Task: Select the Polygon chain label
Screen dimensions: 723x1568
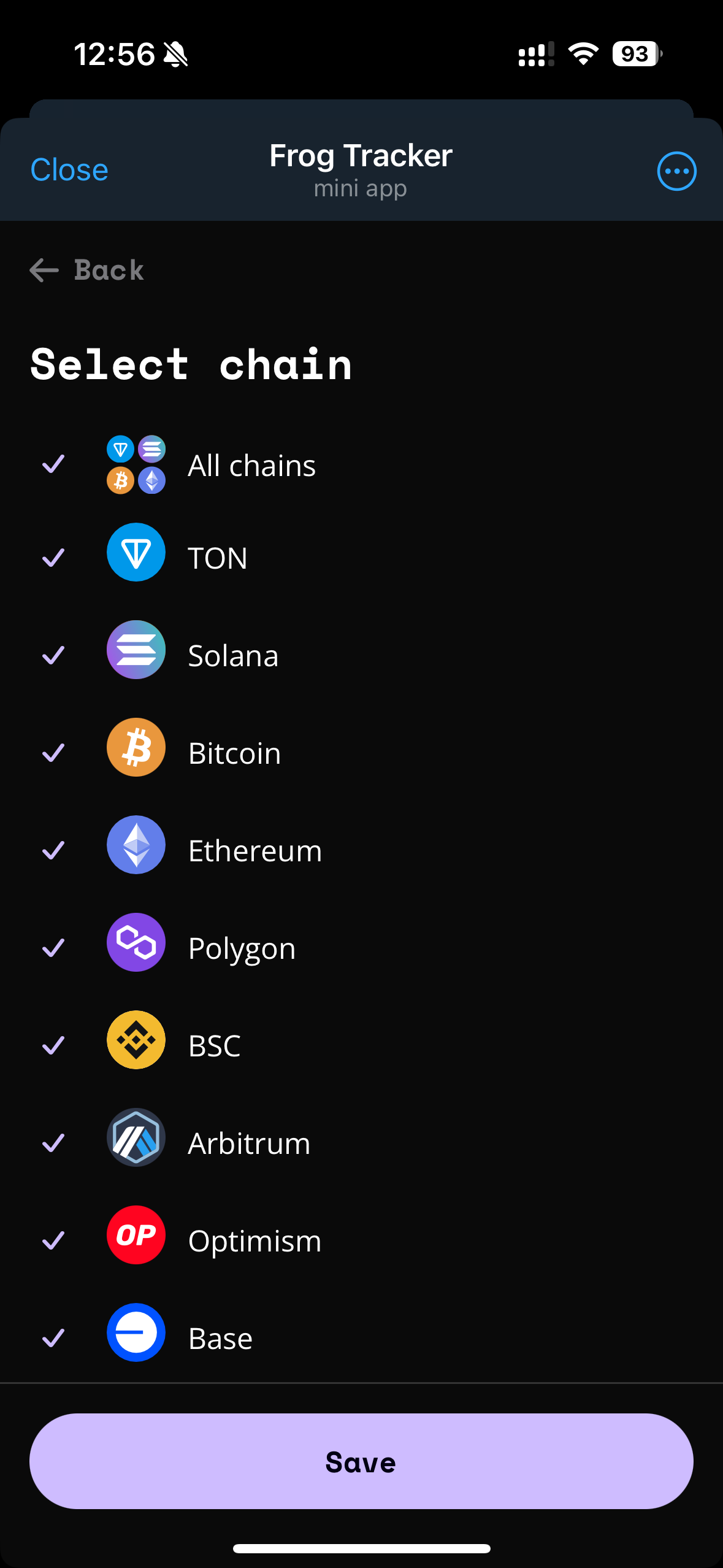Action: (242, 948)
